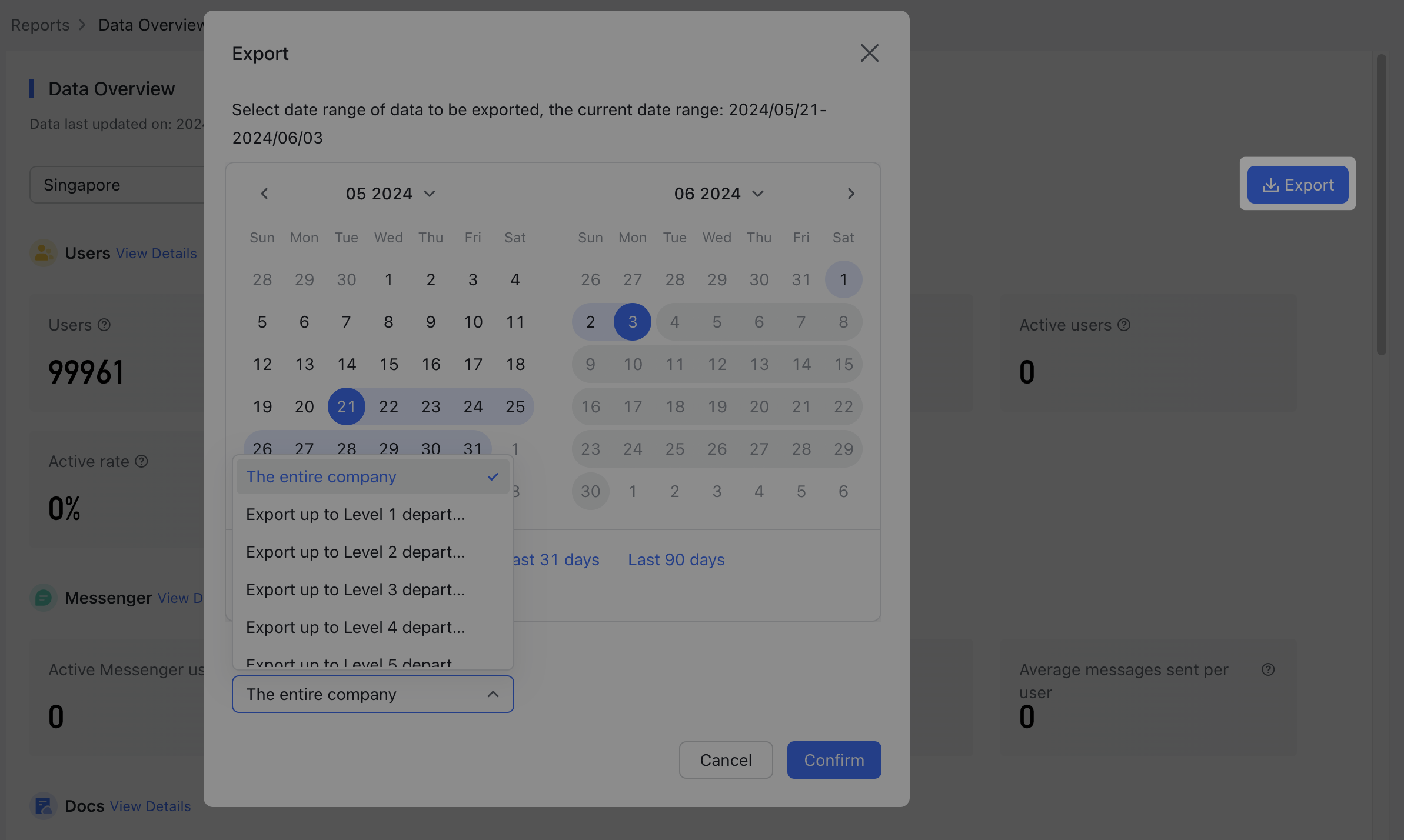Go to previous month in calendar
The width and height of the screenshot is (1404, 840).
pyautogui.click(x=264, y=194)
